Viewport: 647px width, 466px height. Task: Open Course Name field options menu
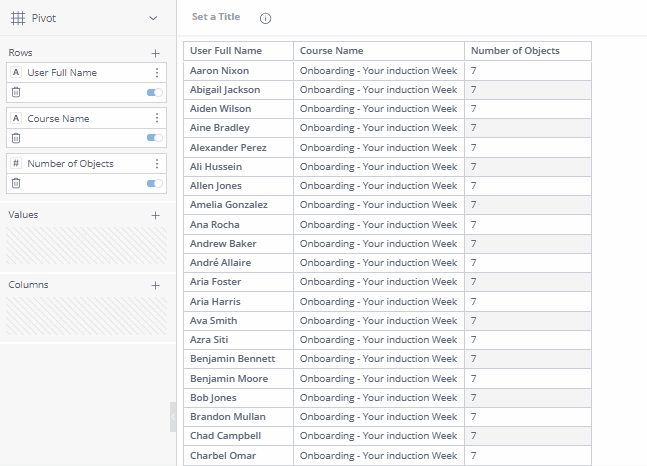point(157,118)
